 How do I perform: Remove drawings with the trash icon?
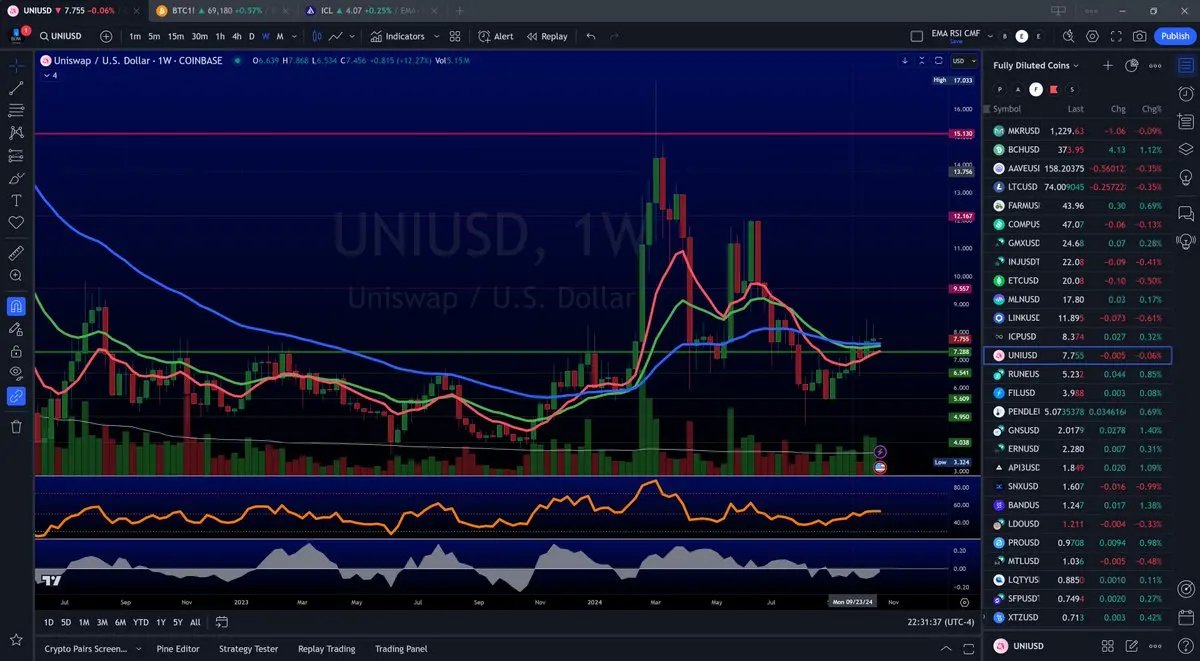tap(16, 427)
